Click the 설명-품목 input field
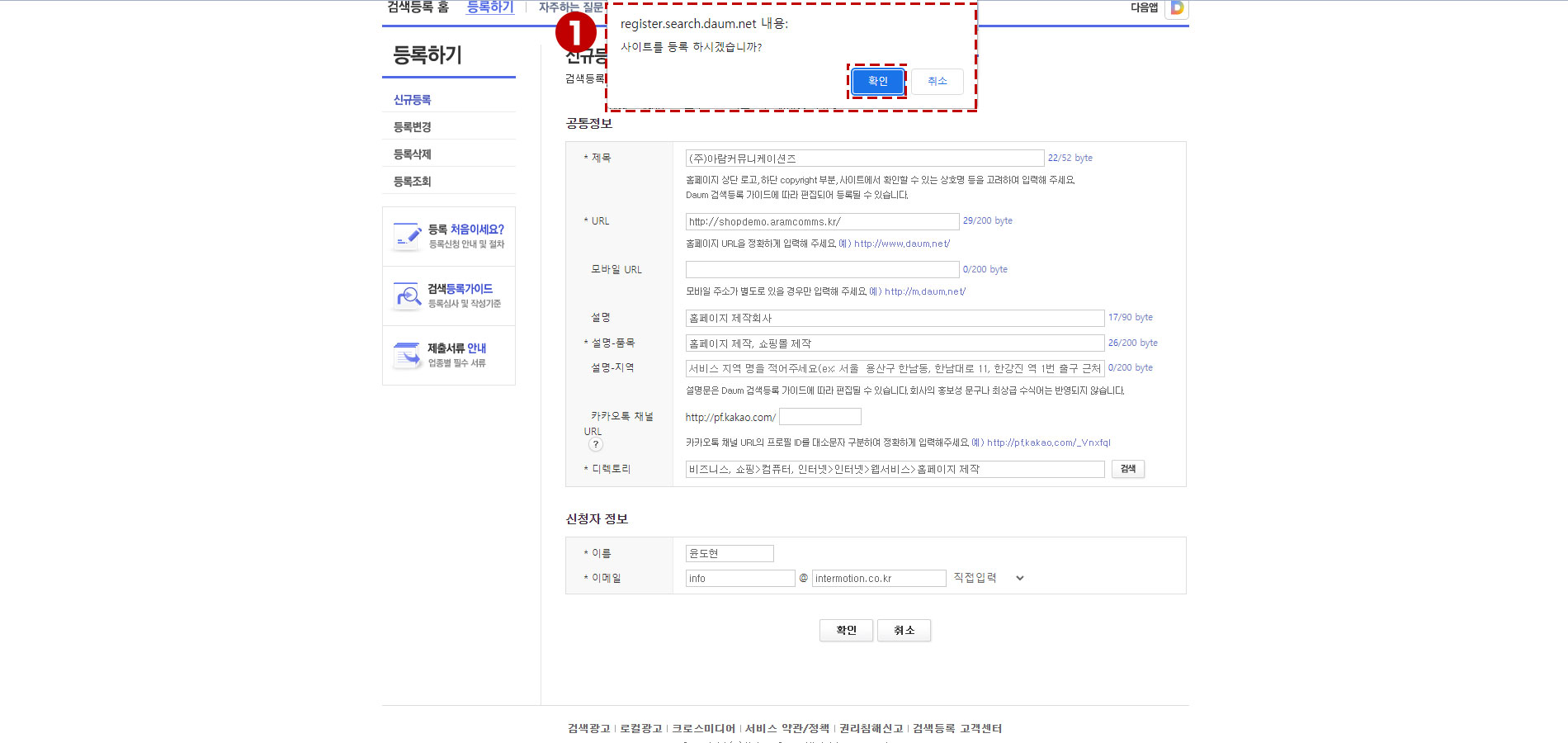This screenshot has width=1568, height=743. pos(895,343)
